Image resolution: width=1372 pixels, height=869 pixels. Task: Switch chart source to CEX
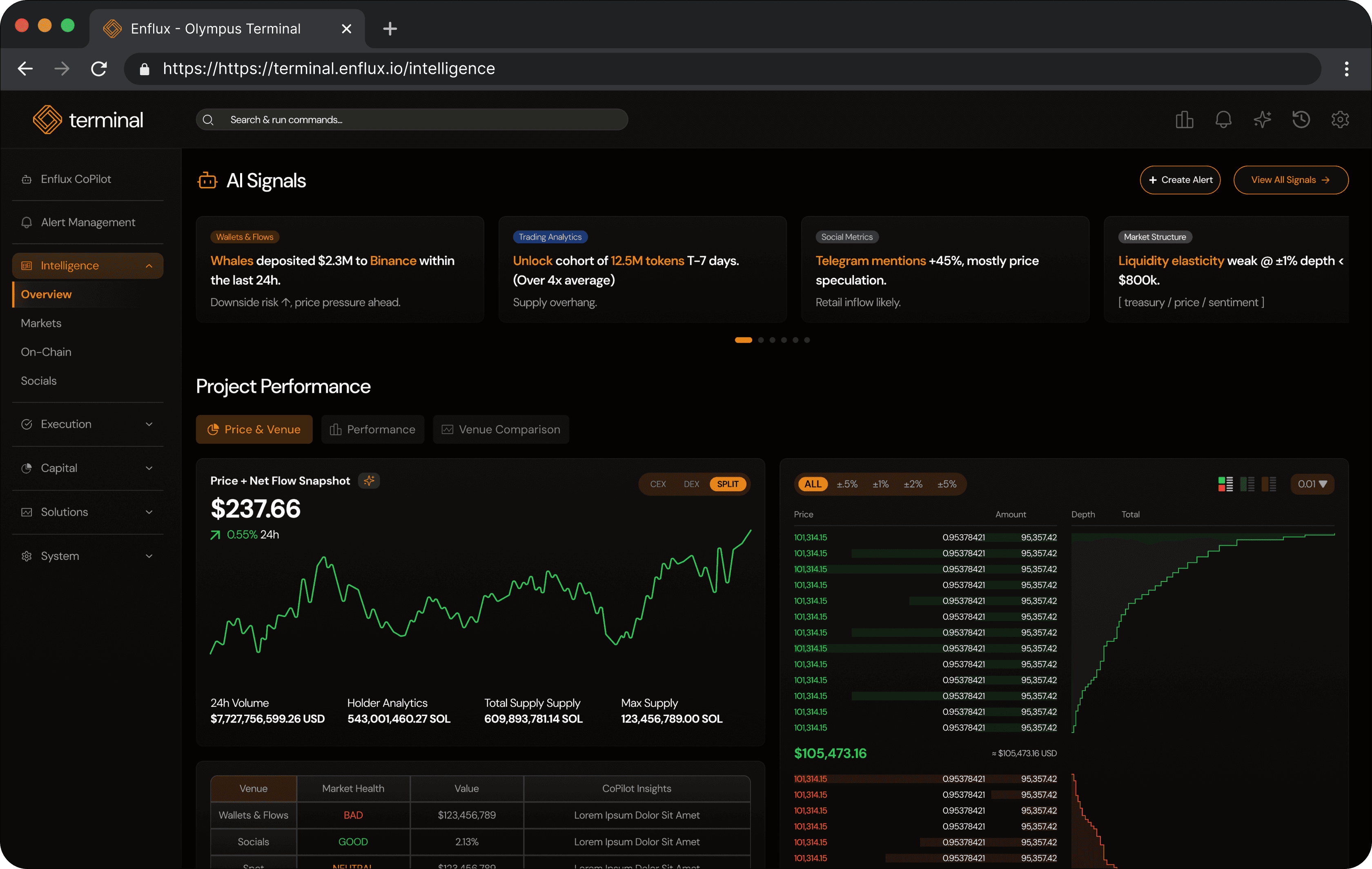point(657,484)
